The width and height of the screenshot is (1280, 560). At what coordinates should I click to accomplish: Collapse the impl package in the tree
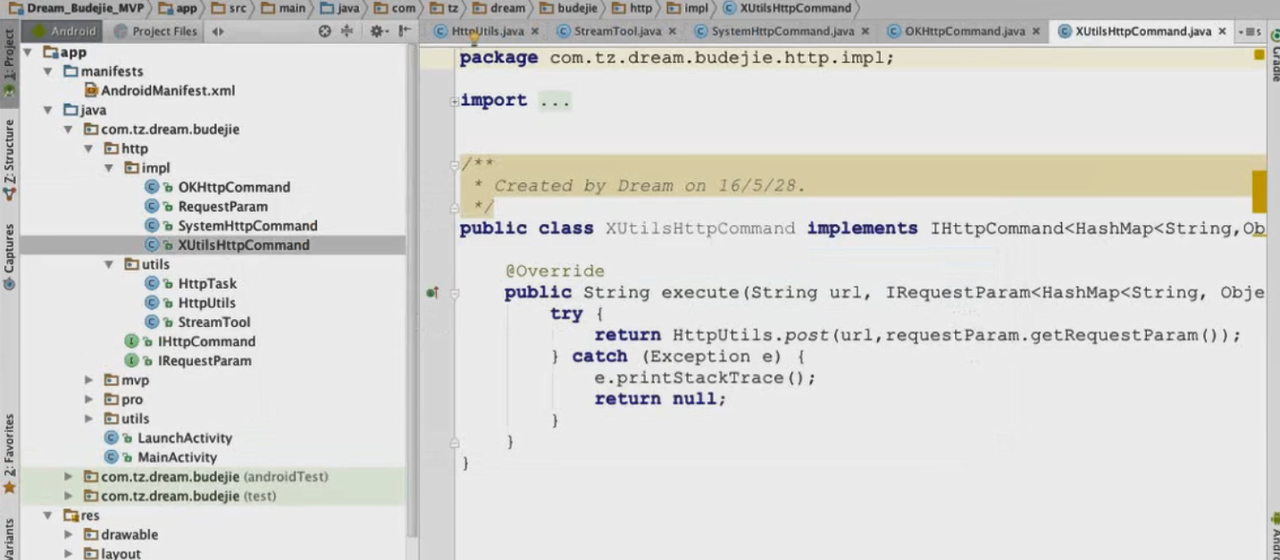(109, 168)
